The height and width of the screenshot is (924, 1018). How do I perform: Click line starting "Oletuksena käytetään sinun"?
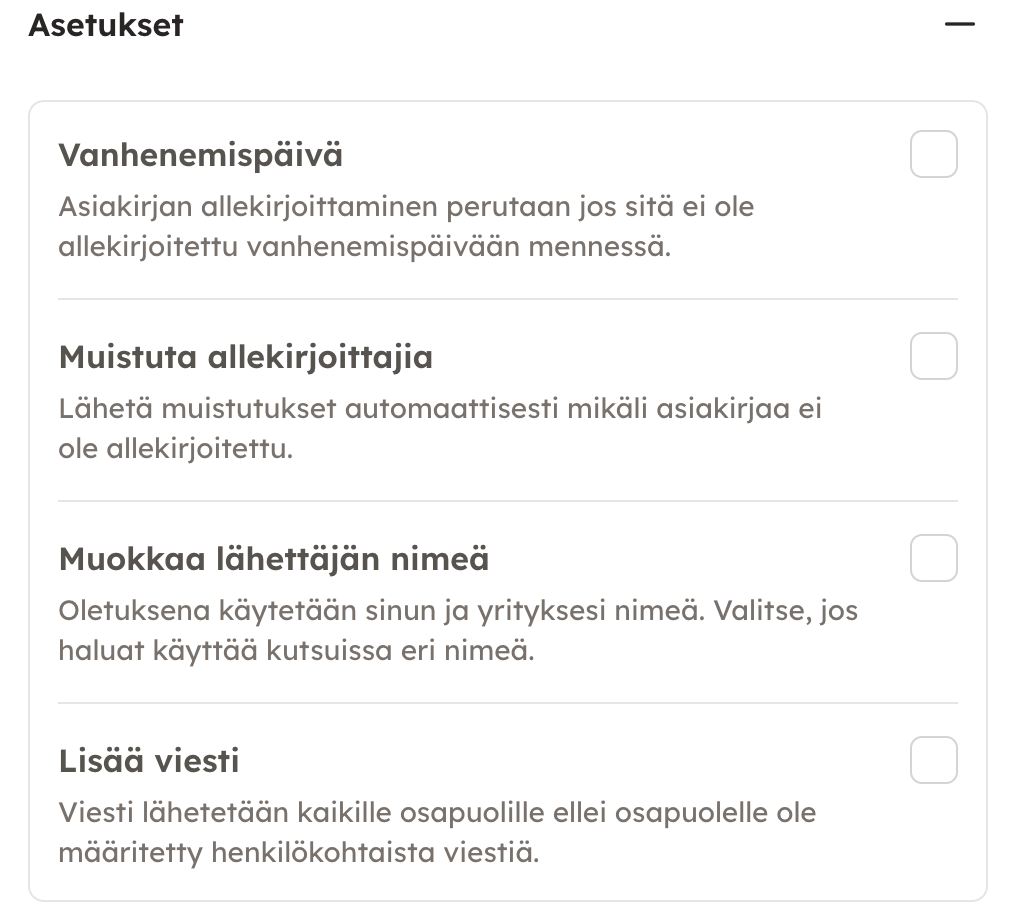coord(458,610)
